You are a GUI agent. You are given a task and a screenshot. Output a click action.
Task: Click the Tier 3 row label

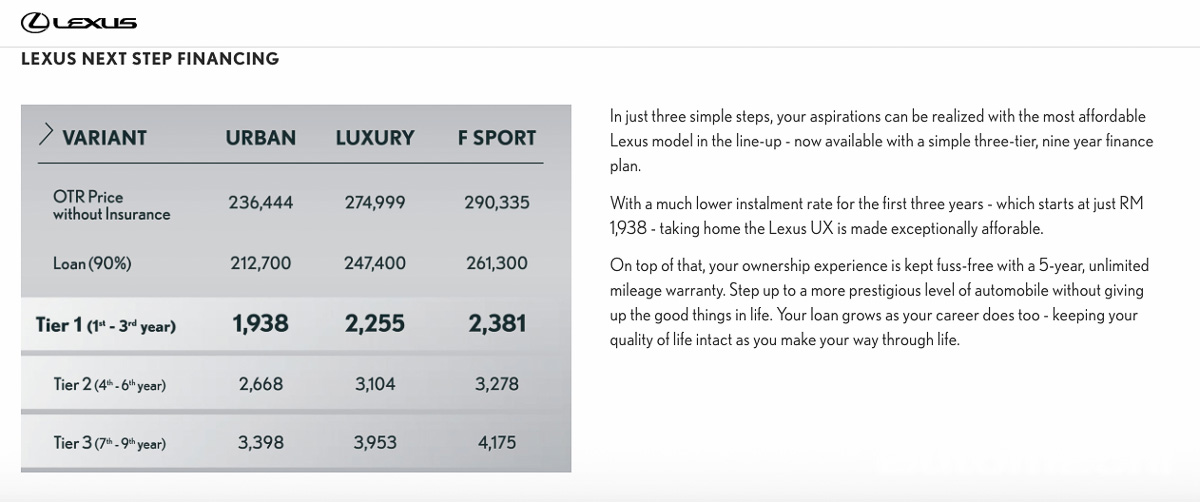coord(109,442)
